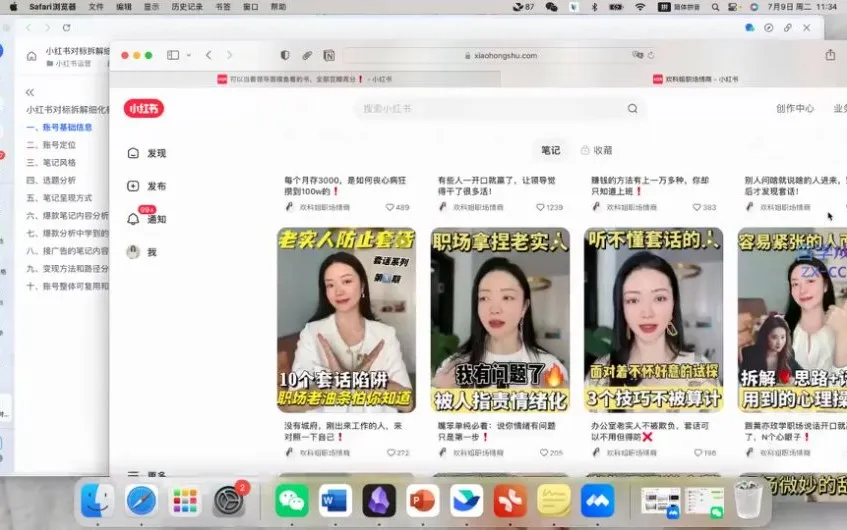Click the search magnifier icon
The width and height of the screenshot is (847, 530).
pos(632,109)
